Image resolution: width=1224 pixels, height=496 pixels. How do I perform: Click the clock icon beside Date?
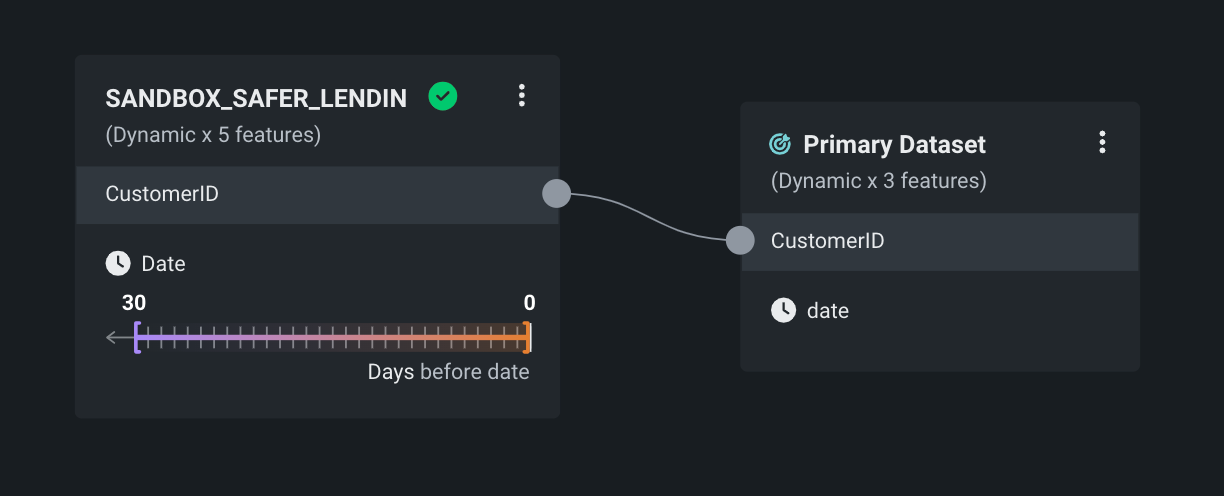118,263
